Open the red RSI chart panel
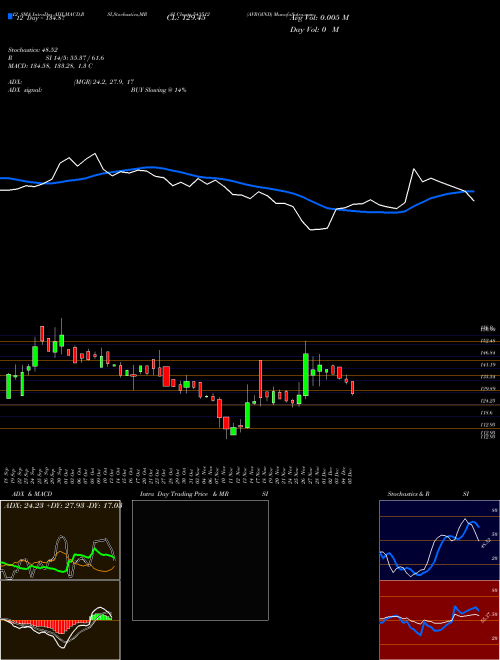Viewport: 500px width, 660px height. [439, 620]
